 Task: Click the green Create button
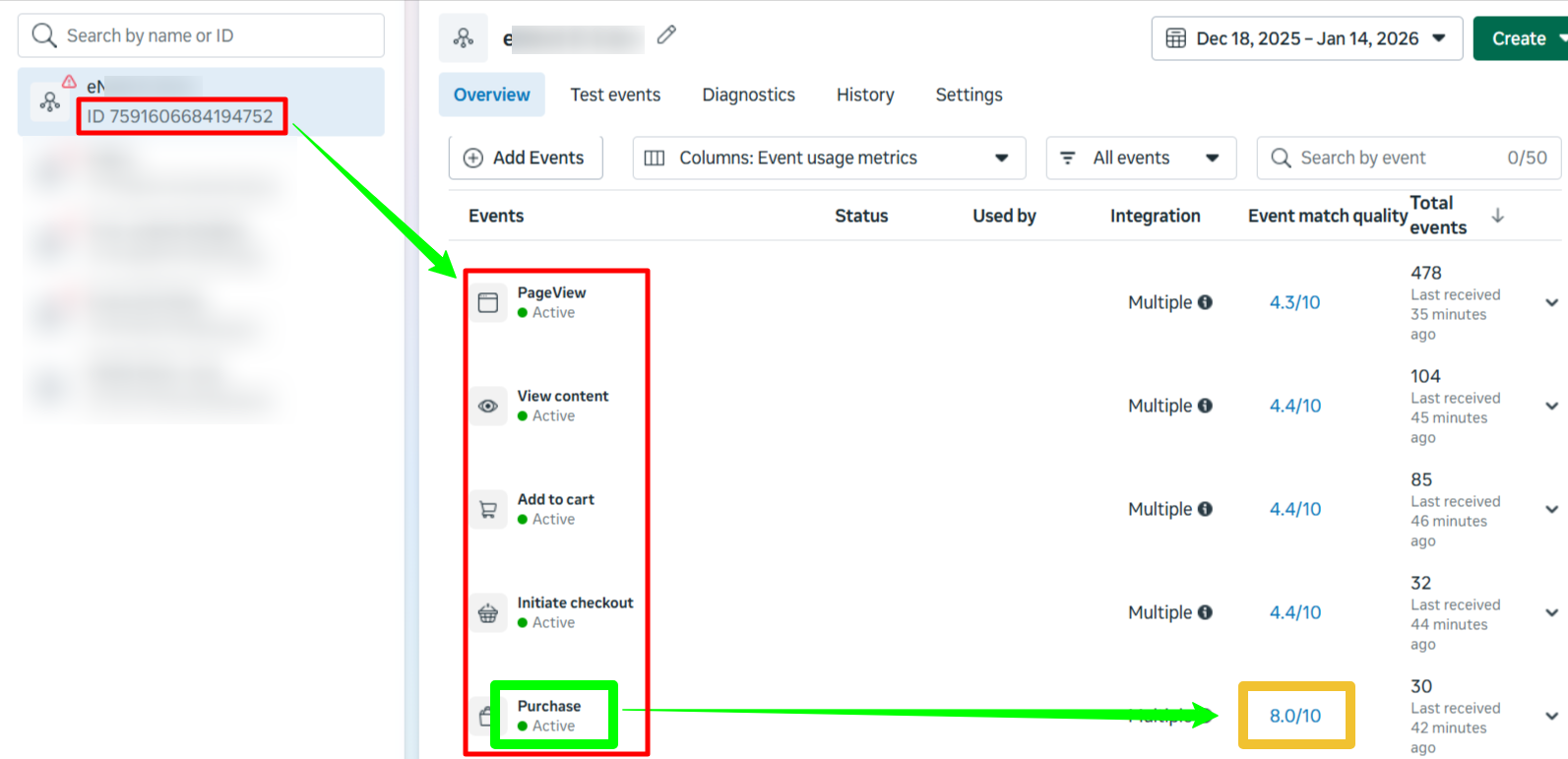1521,38
